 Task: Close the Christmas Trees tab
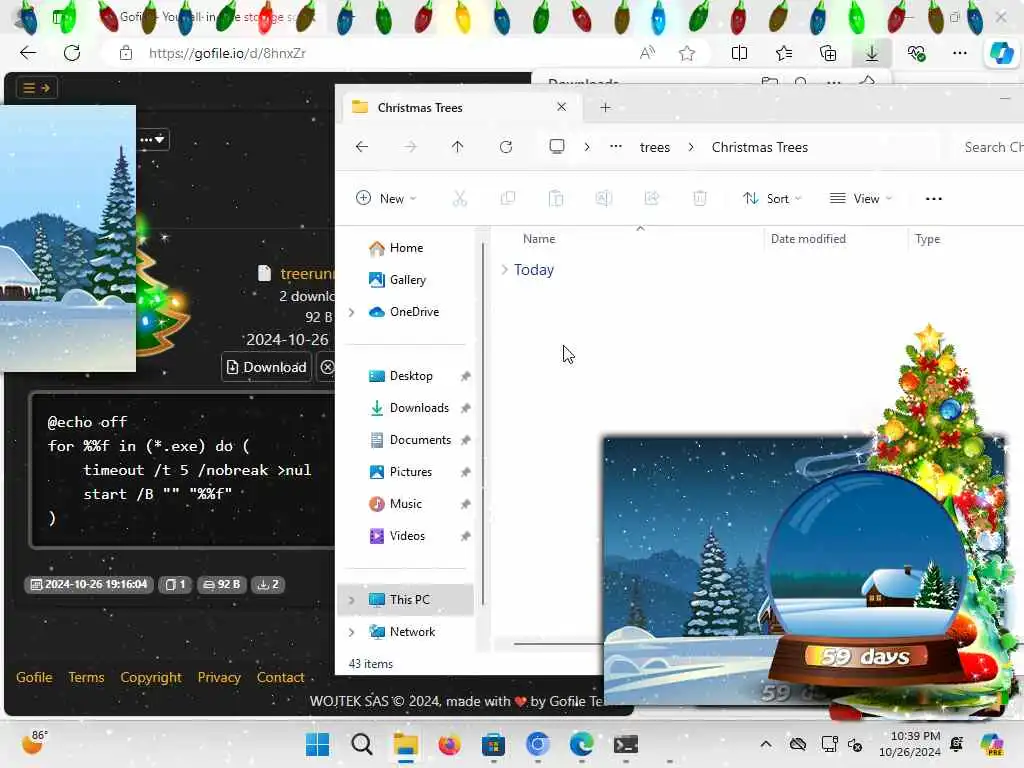[x=561, y=106]
